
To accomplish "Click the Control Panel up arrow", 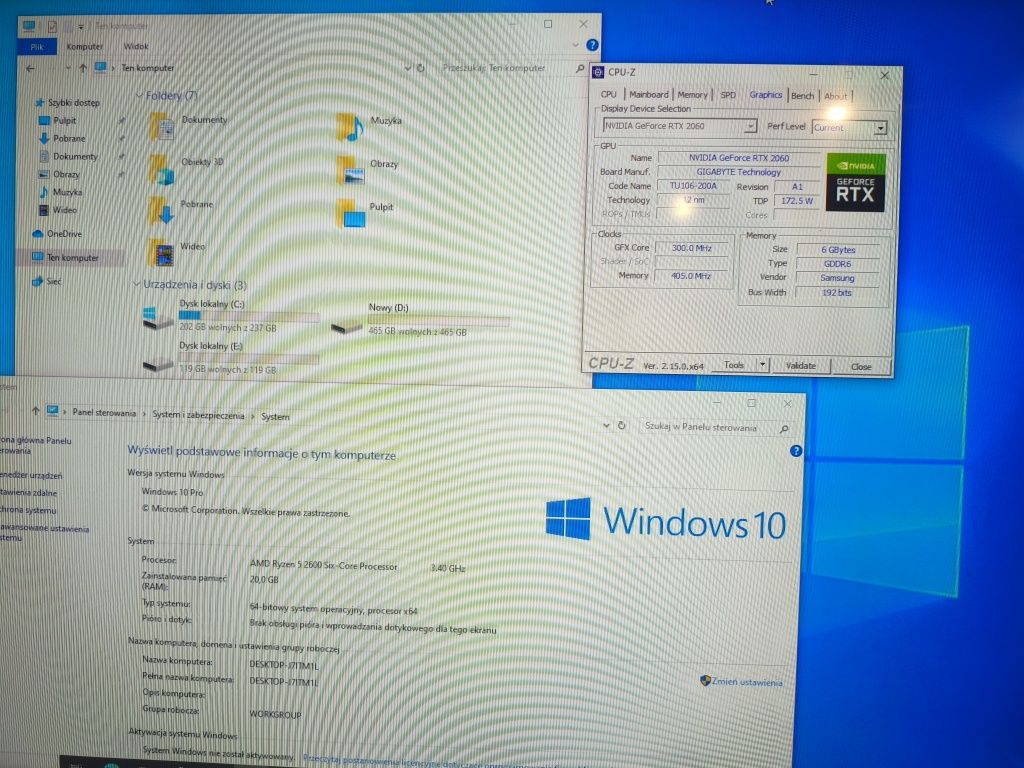I will [x=35, y=411].
